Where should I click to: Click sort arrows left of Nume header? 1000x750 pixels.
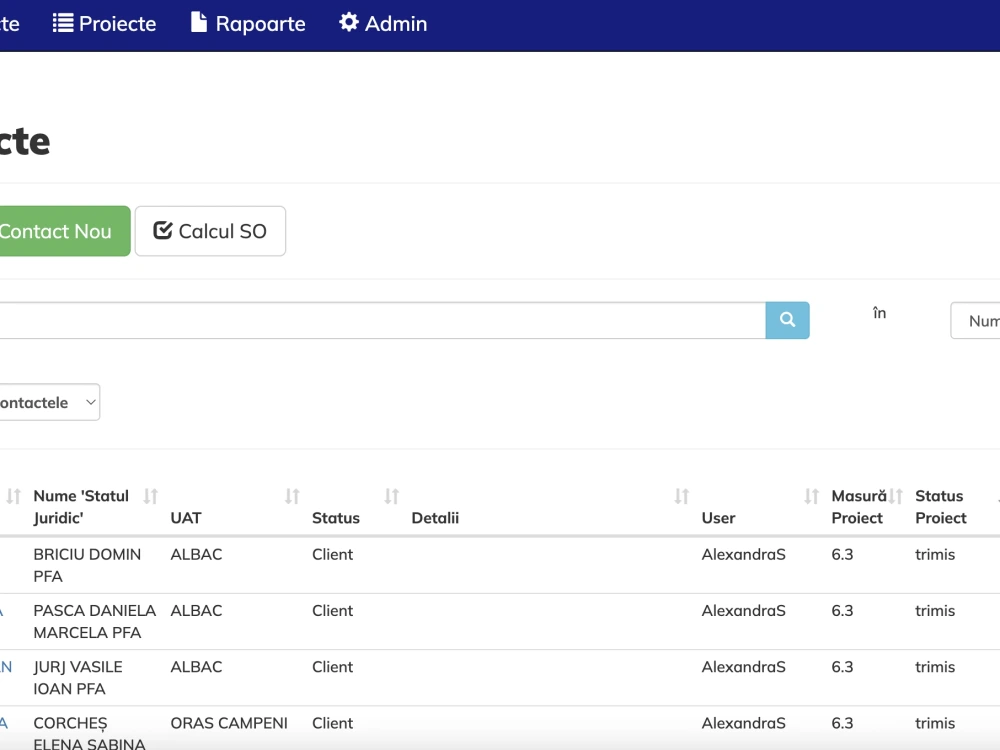[14, 496]
